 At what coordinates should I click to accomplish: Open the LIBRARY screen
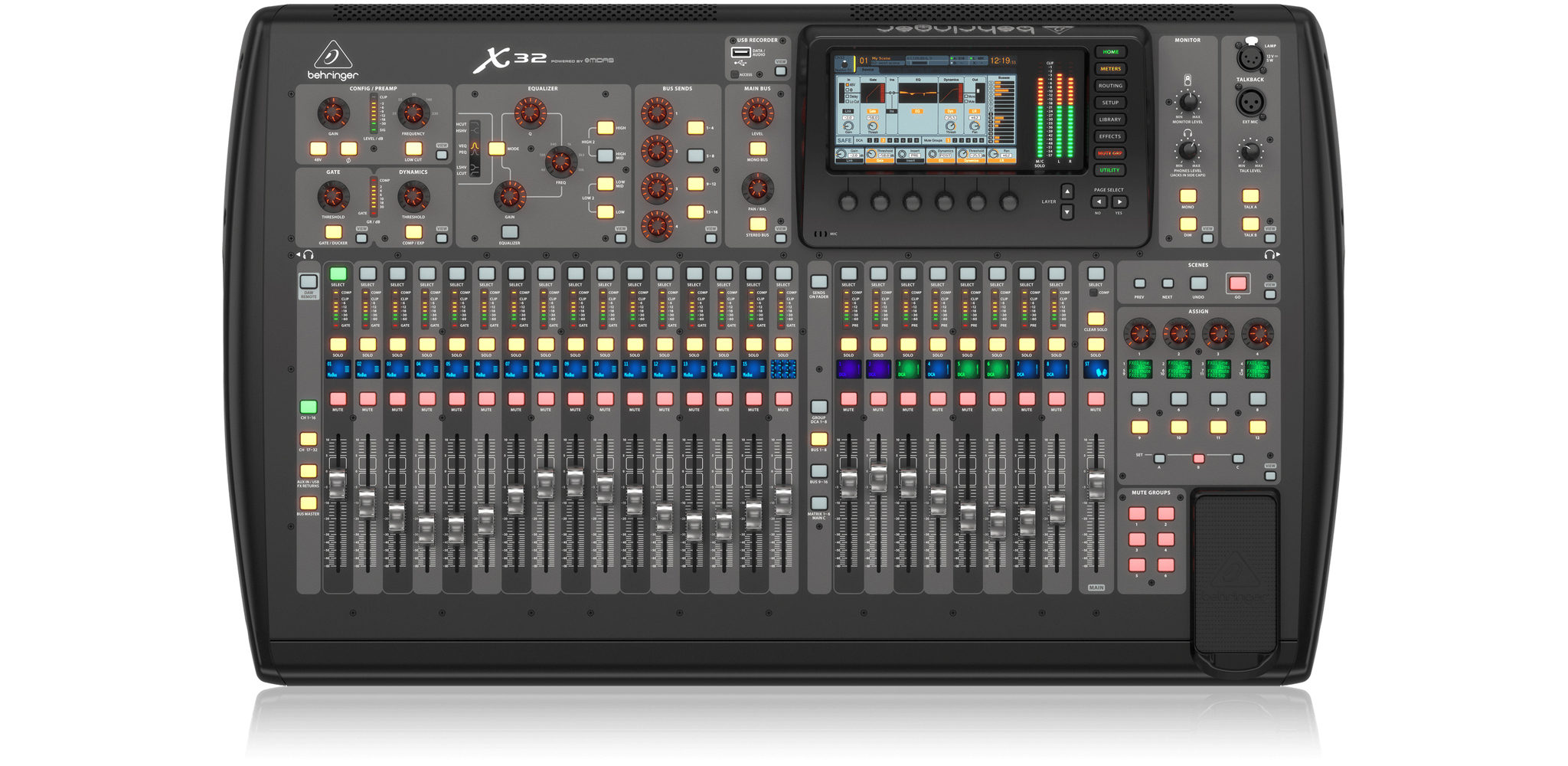[x=1110, y=119]
